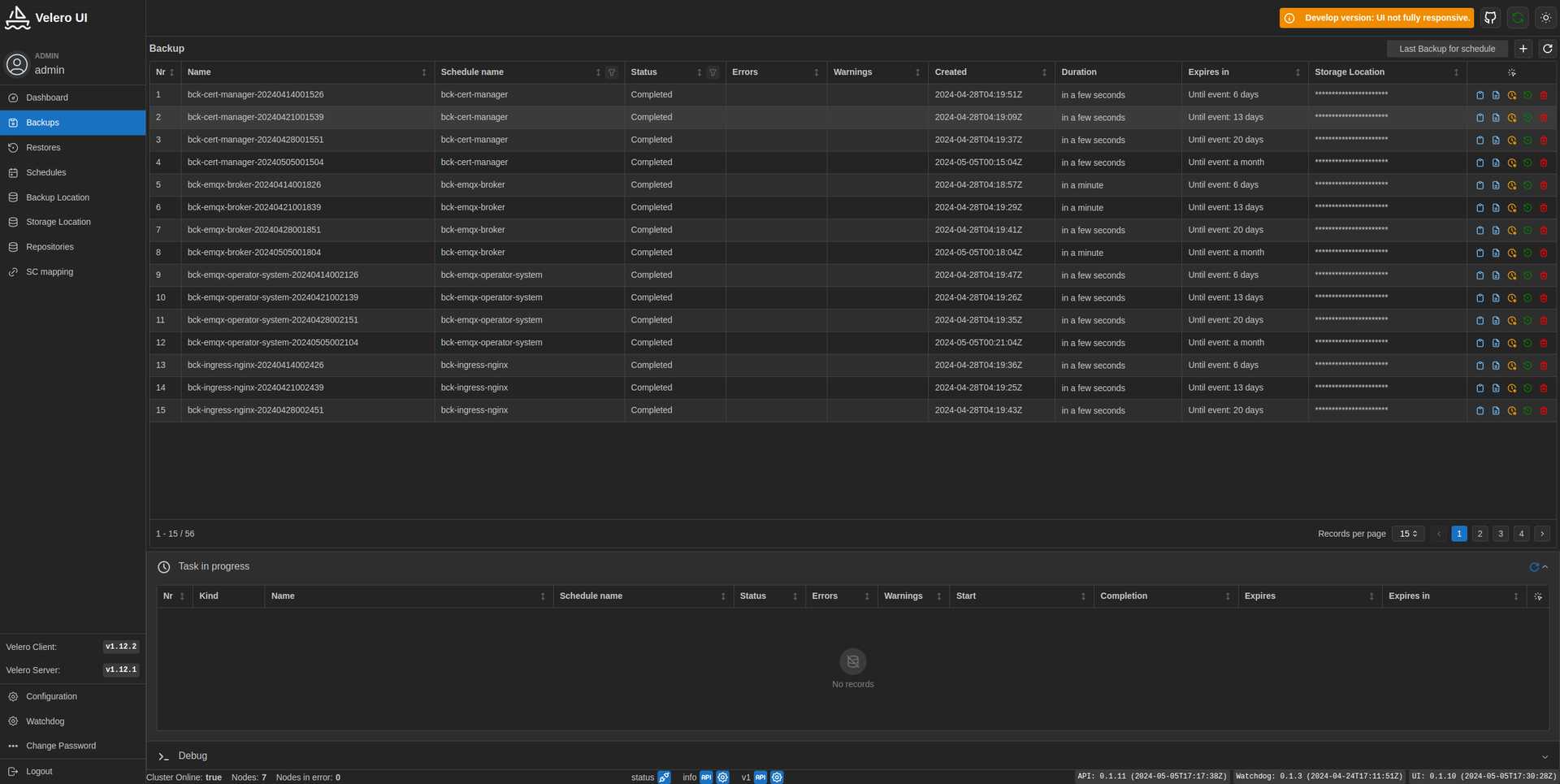Toggle Last Backup for schedule filter

[1447, 49]
